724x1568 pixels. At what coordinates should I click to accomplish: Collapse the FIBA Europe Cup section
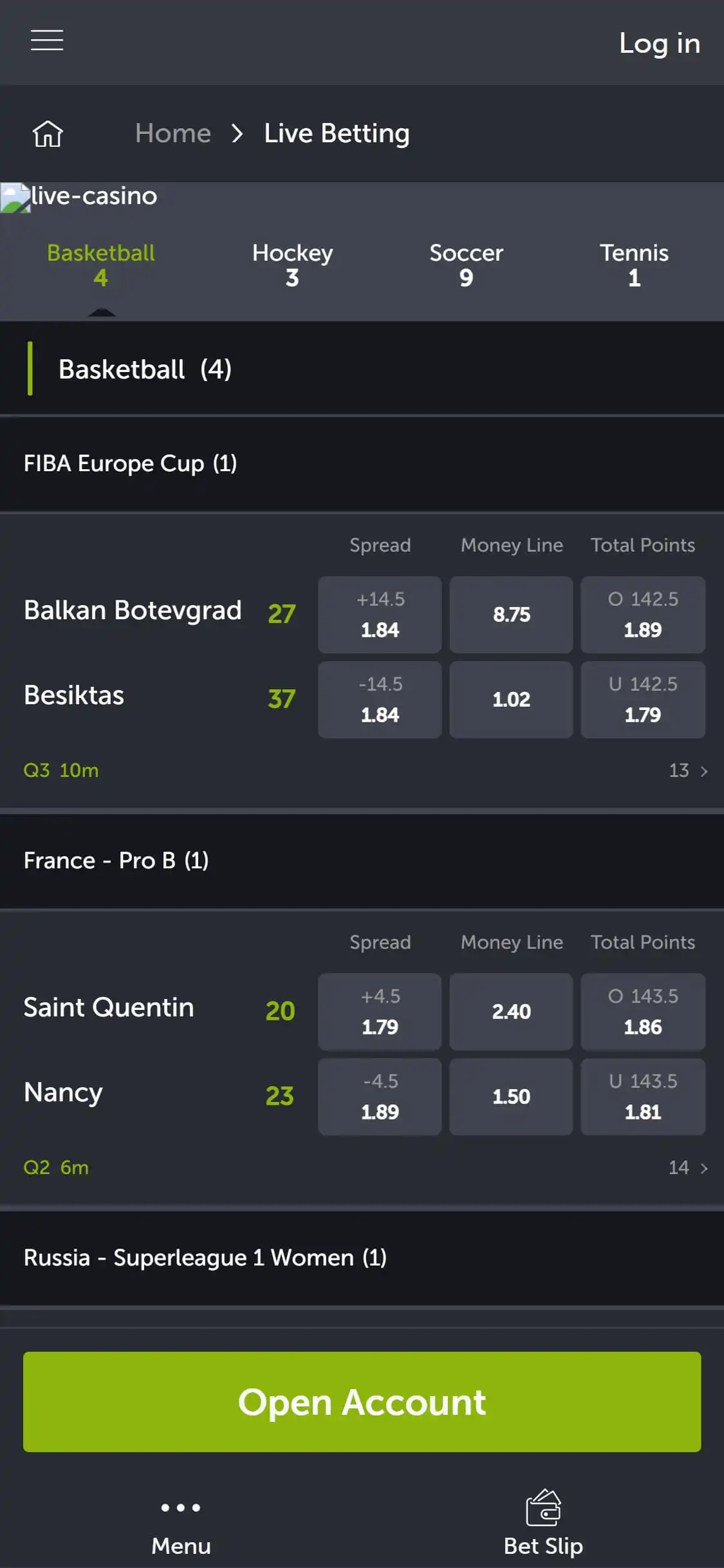pos(362,463)
